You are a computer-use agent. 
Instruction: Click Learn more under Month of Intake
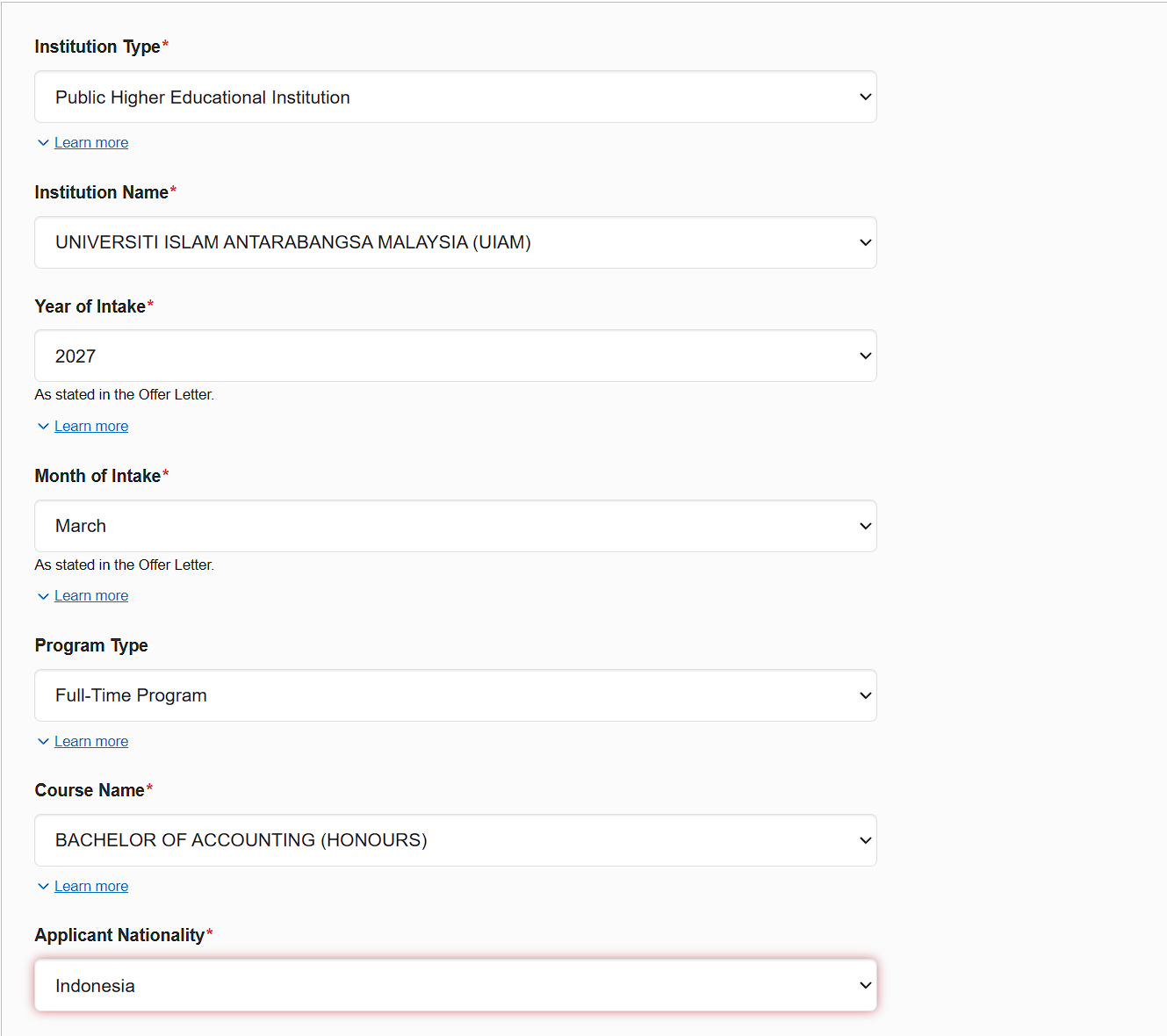(91, 595)
